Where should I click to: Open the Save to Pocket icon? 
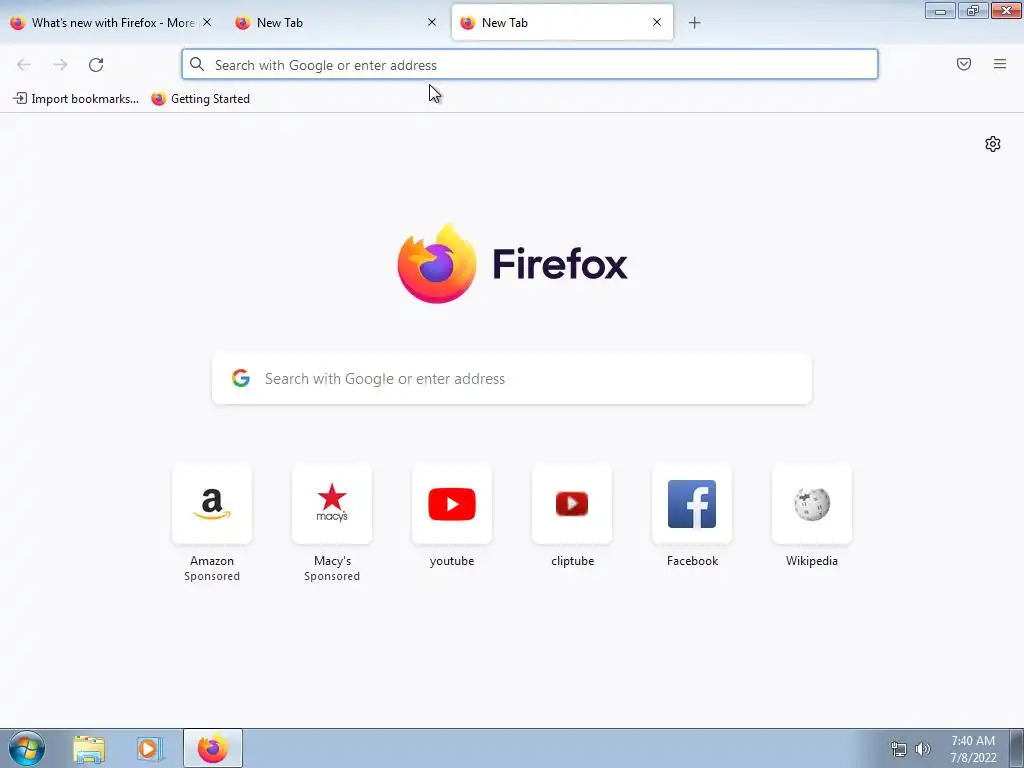click(x=964, y=64)
